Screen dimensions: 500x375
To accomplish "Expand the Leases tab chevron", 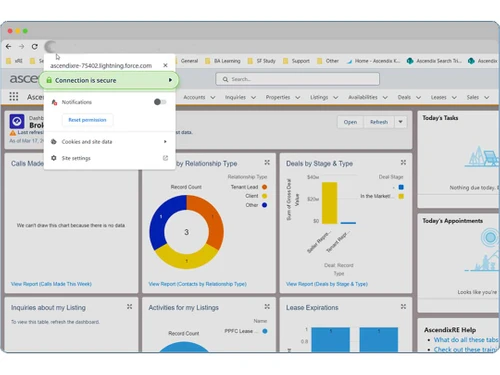I will [x=454, y=97].
